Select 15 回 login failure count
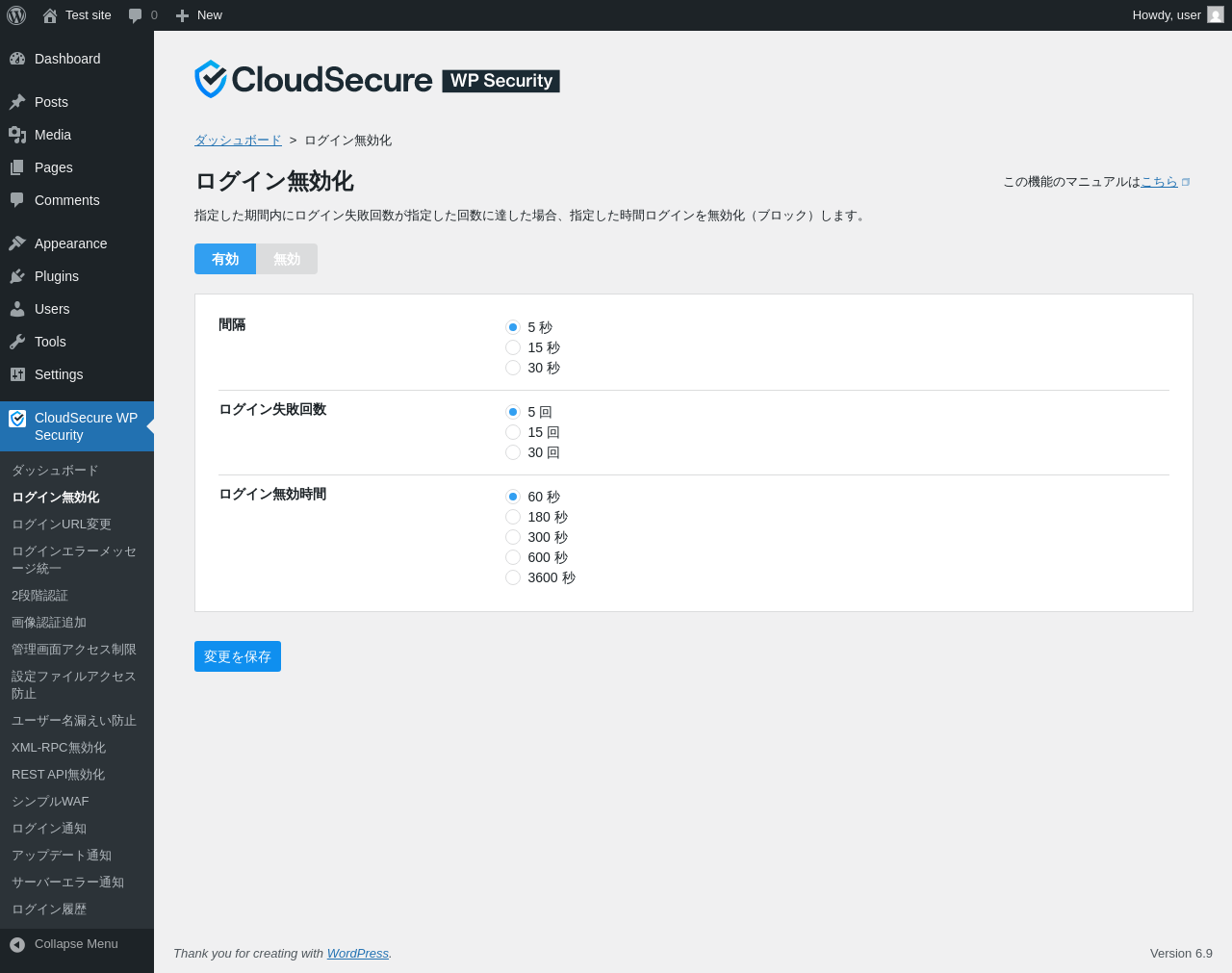 [513, 432]
